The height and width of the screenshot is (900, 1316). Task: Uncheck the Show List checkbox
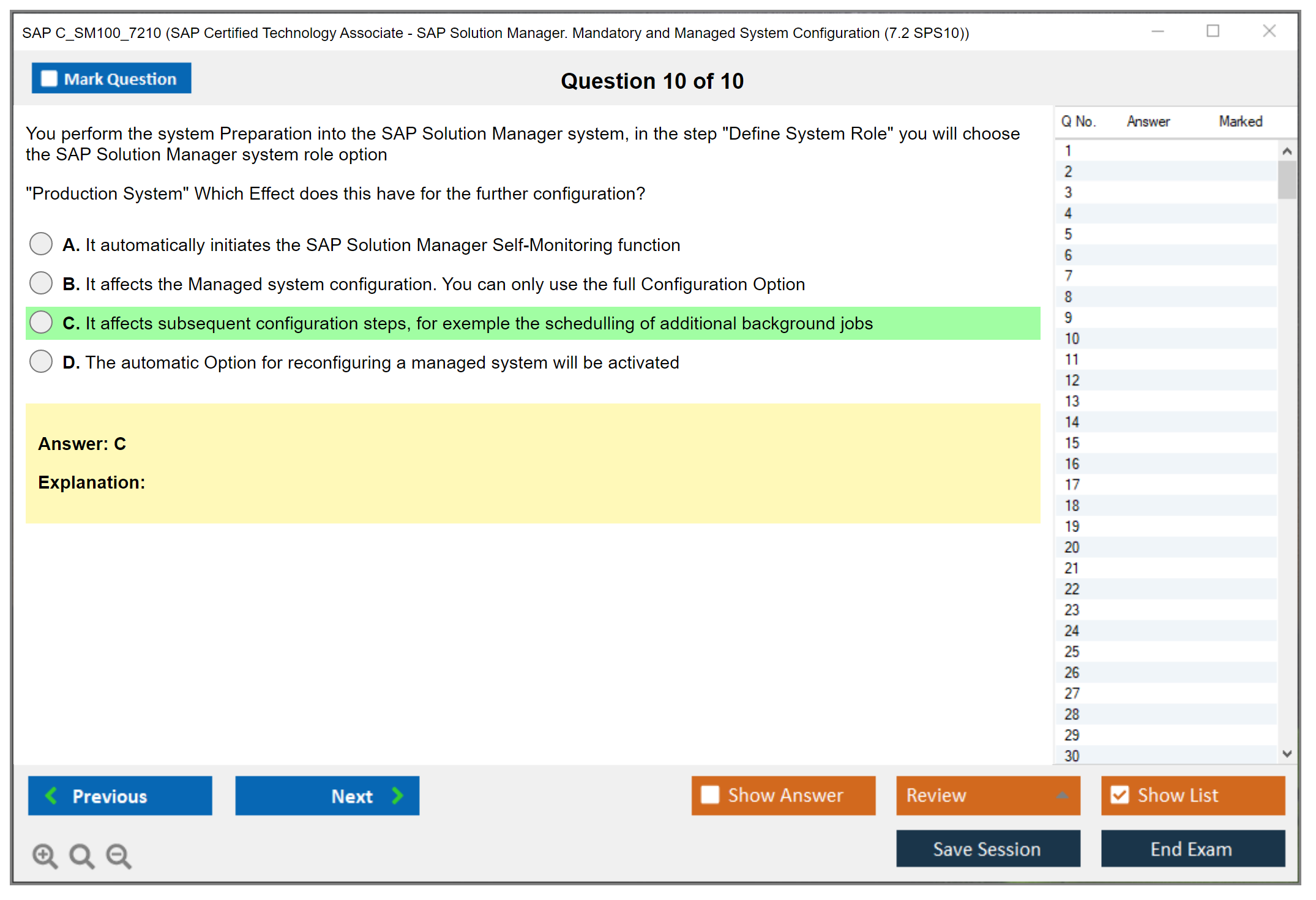pos(1120,795)
